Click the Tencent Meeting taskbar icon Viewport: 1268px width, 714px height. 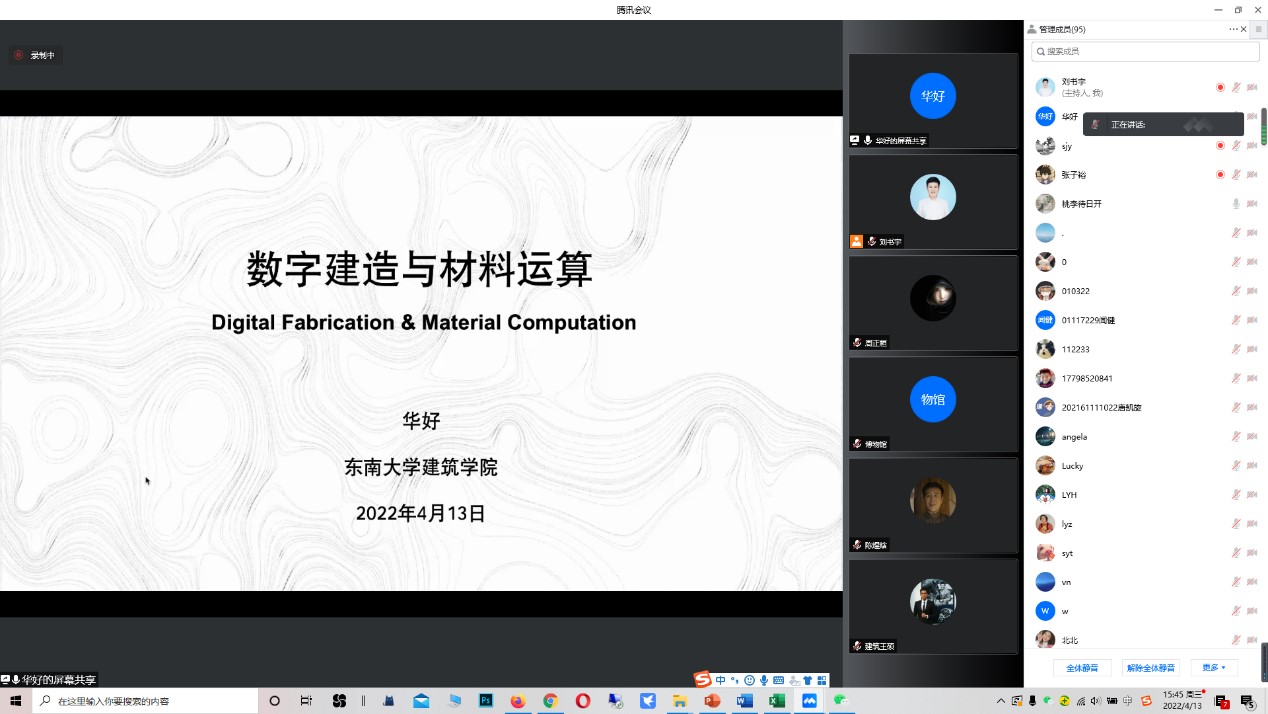[809, 701]
